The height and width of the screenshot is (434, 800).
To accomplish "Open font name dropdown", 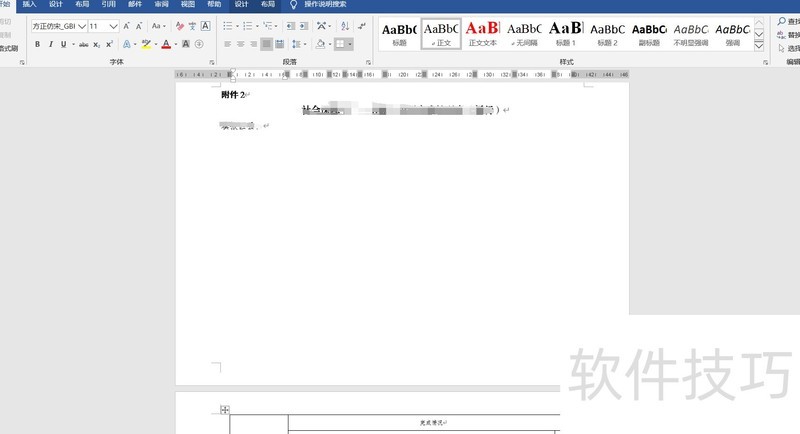I will 82,26.
